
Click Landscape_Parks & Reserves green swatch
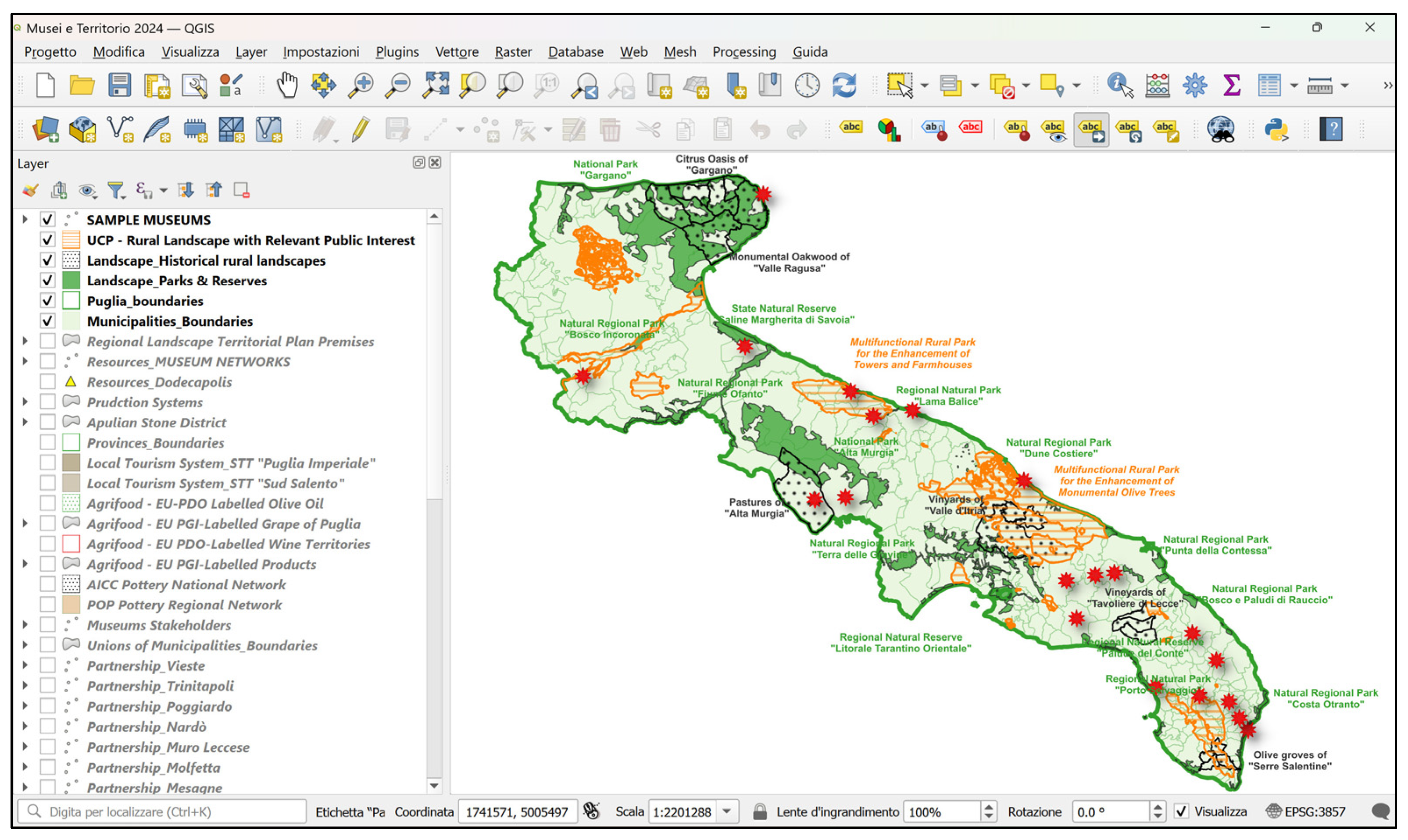[71, 281]
